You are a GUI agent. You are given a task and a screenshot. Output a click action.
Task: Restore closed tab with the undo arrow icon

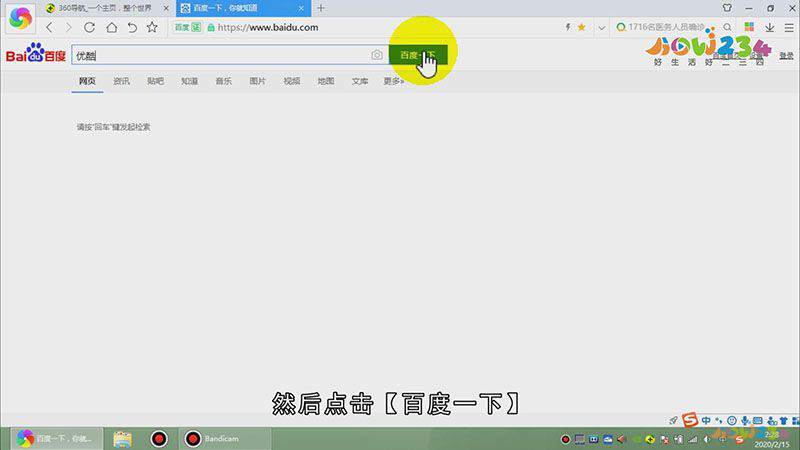(132, 28)
